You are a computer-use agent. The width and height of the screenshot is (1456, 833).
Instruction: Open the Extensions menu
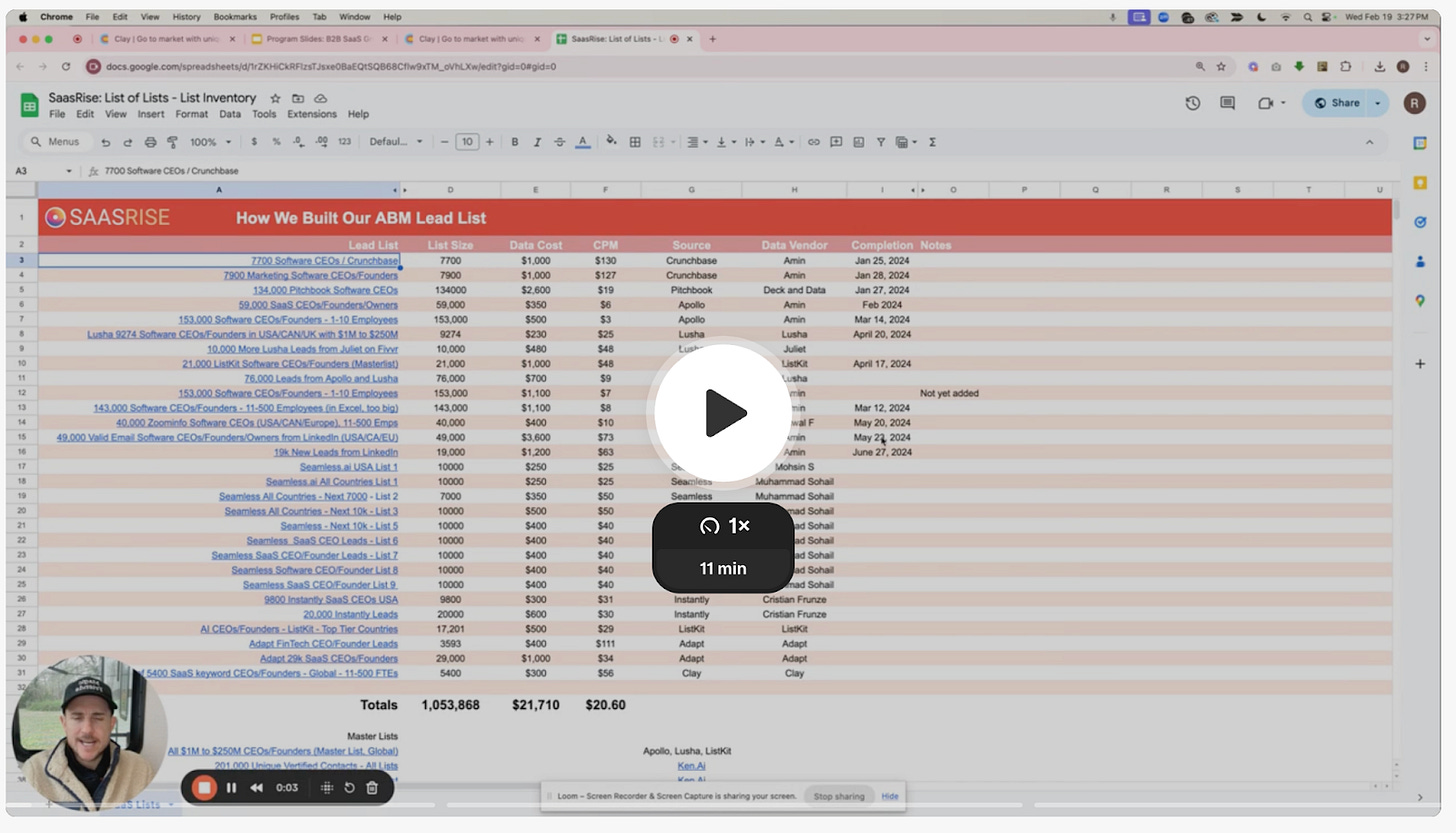point(312,114)
